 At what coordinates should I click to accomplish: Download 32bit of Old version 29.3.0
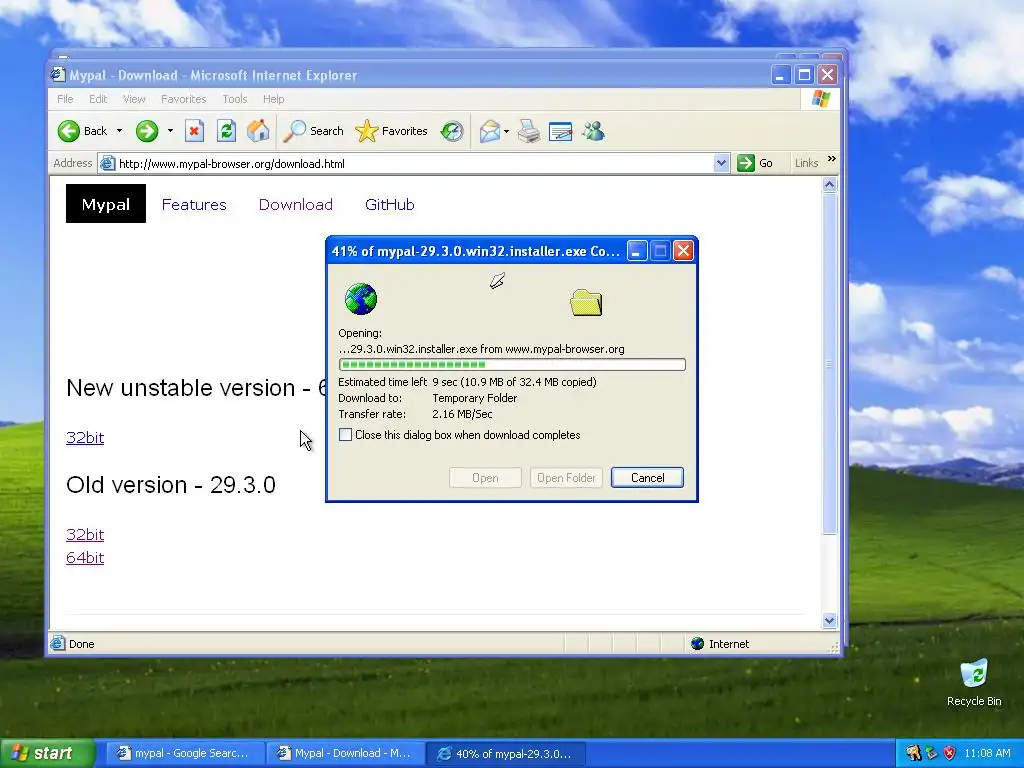pyautogui.click(x=85, y=534)
